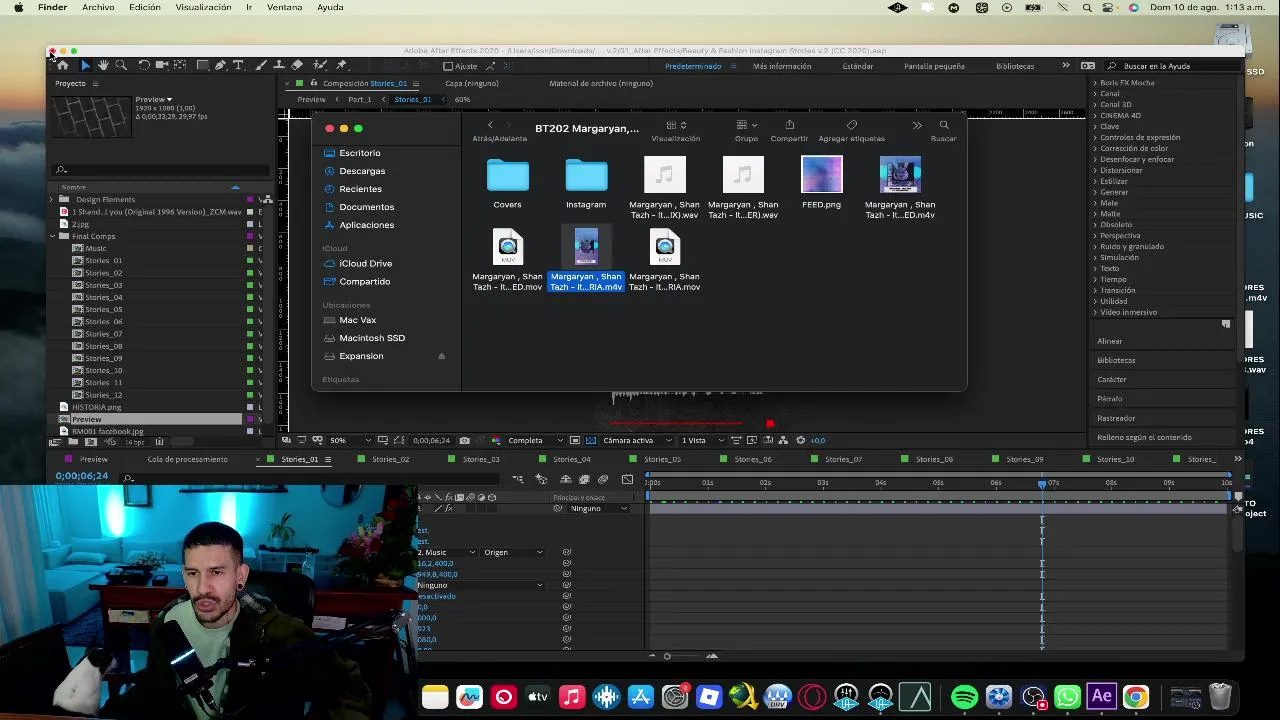Click the Agregar etiquetas tag icon
The width and height of the screenshot is (1280, 720).
(x=852, y=125)
